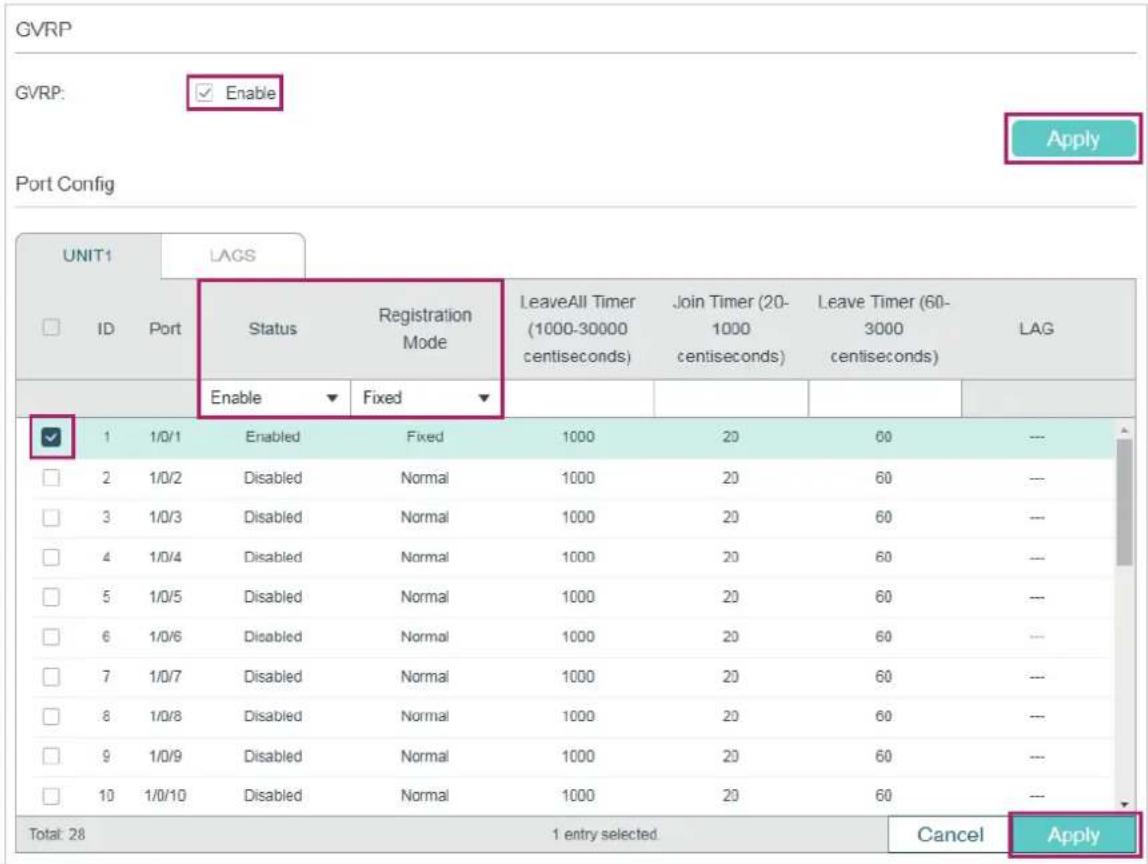This screenshot has height=864, width=1148.
Task: Click the Fixed mode cell of port 1/0/1
Action: point(425,437)
